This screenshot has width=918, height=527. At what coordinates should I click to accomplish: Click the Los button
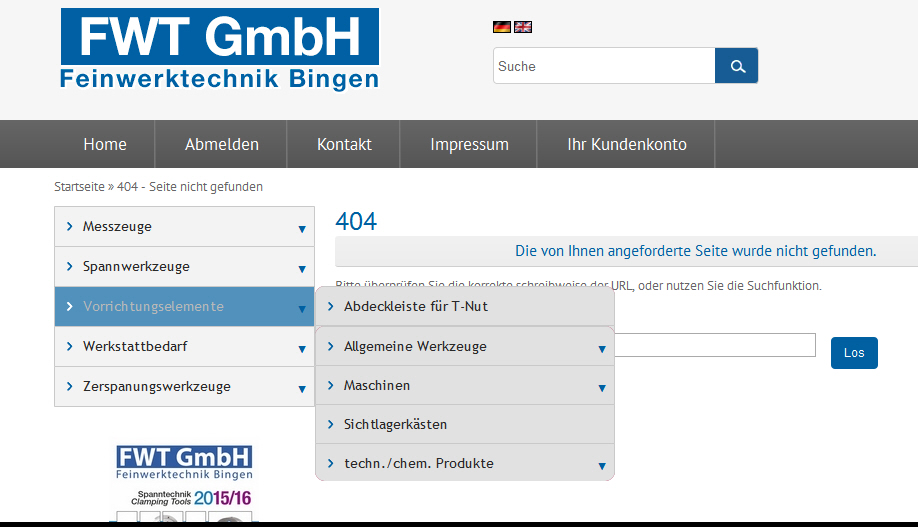click(x=854, y=353)
